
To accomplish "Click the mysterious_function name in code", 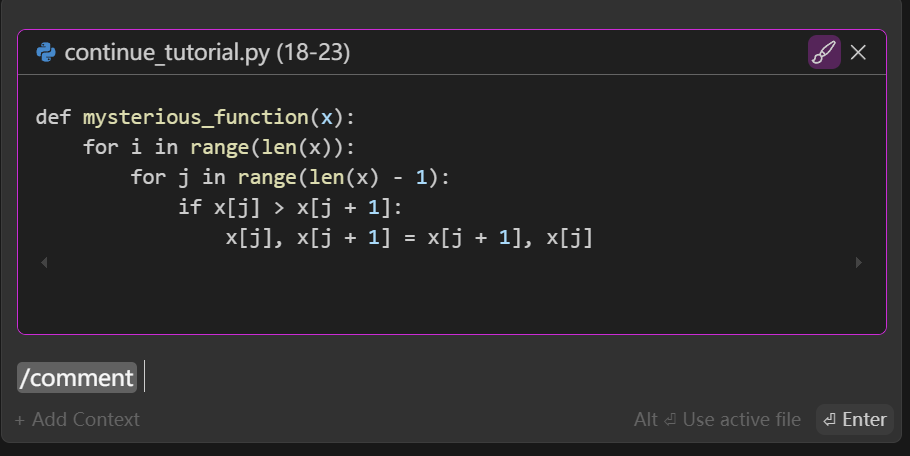I will (x=195, y=117).
